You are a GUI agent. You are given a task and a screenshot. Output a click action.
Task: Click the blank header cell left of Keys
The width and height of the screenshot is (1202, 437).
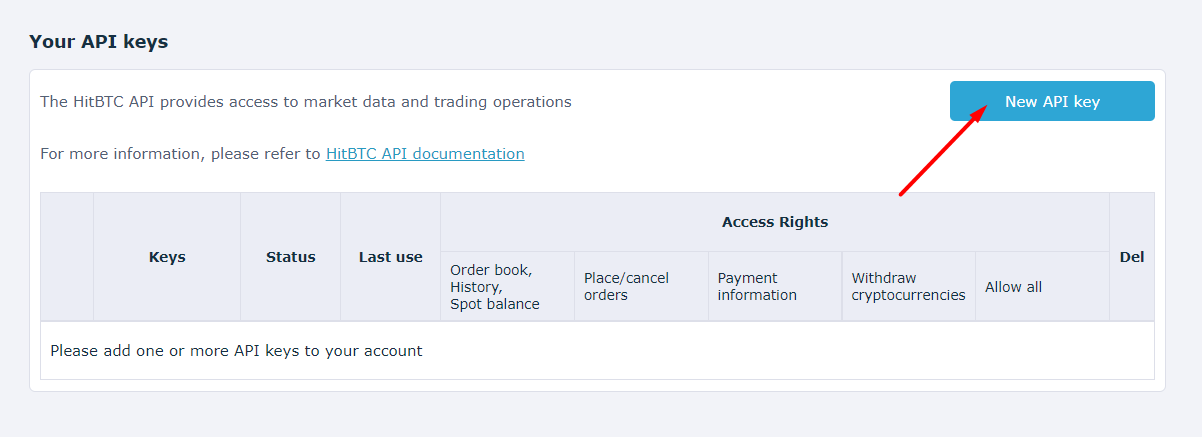pyautogui.click(x=67, y=257)
